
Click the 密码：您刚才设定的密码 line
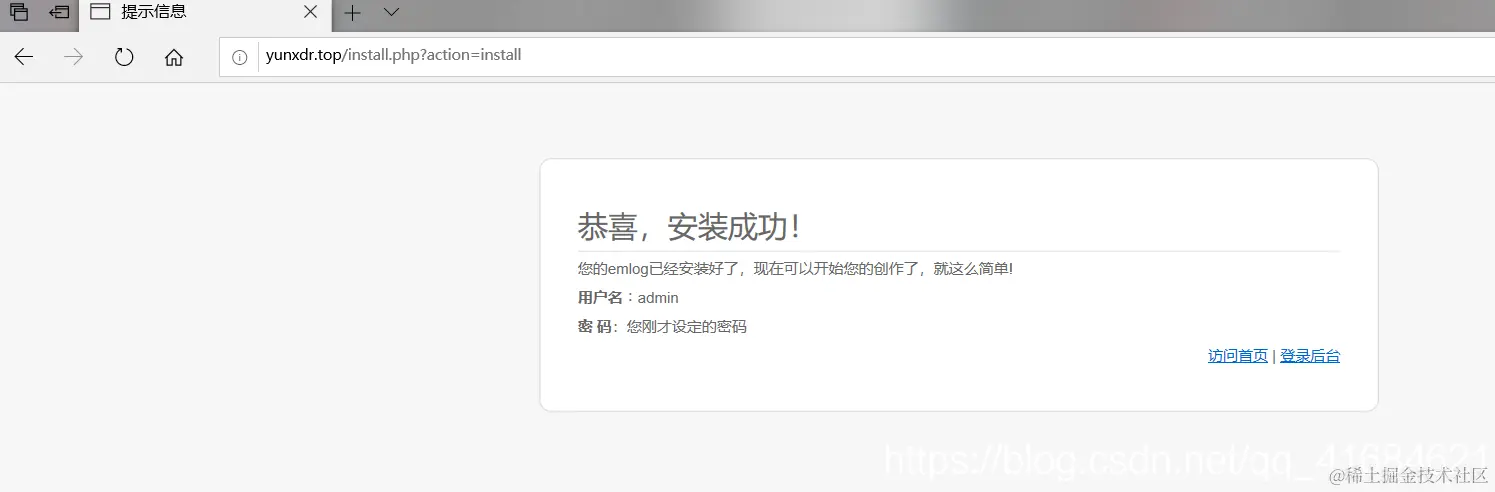[662, 327]
